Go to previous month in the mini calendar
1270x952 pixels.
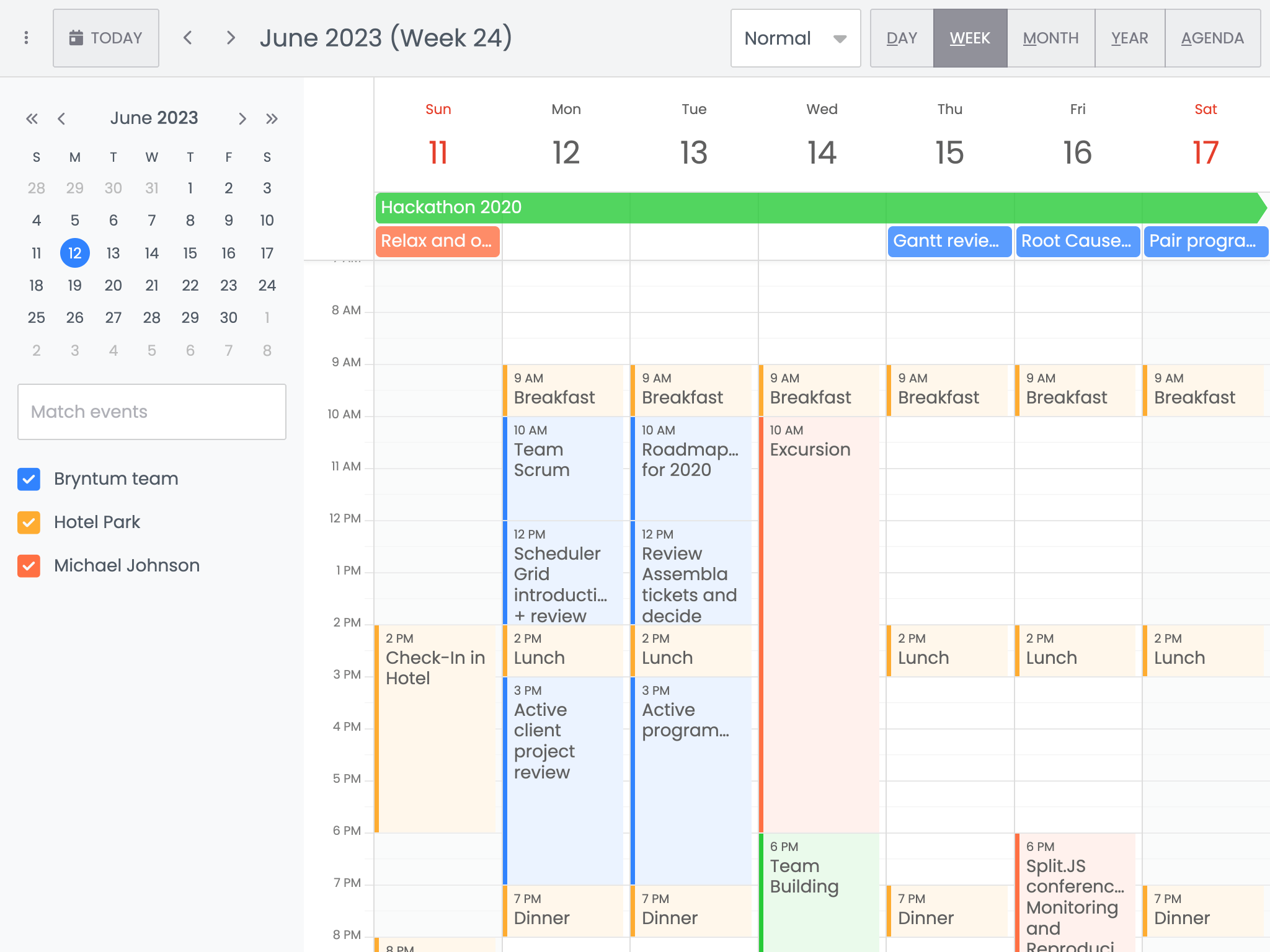[x=61, y=118]
